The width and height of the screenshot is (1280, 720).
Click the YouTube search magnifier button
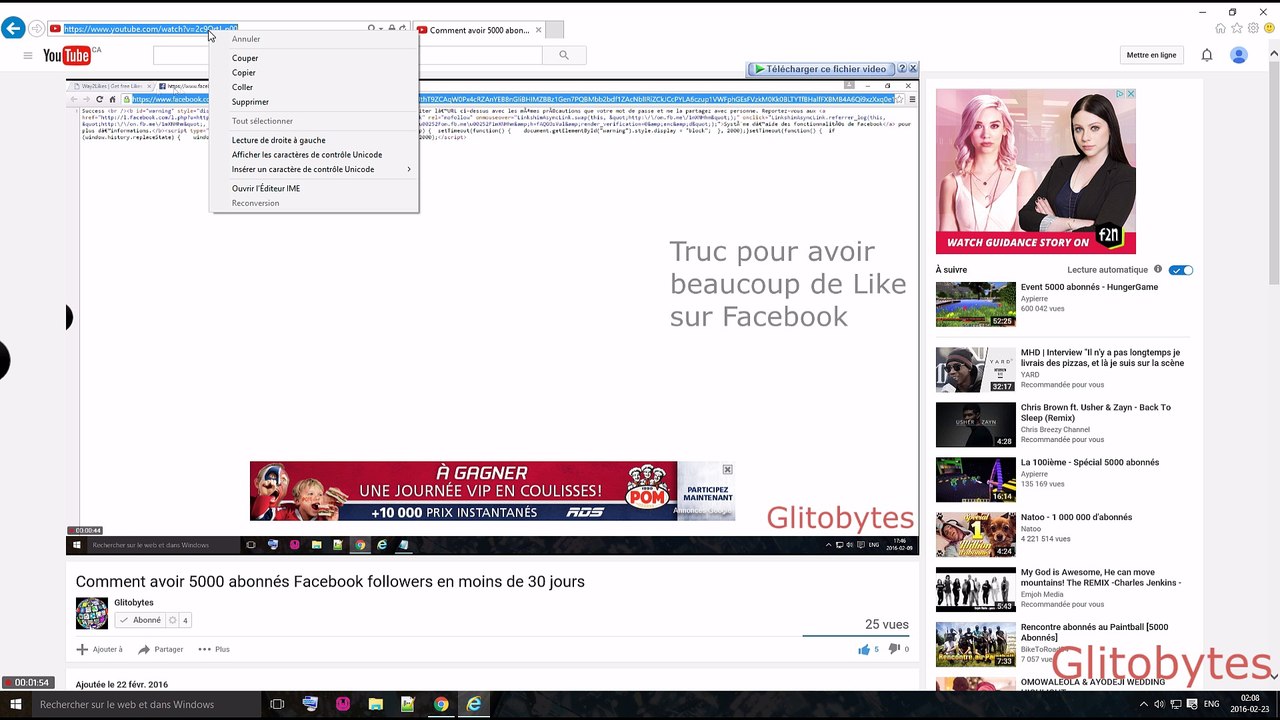coord(564,56)
